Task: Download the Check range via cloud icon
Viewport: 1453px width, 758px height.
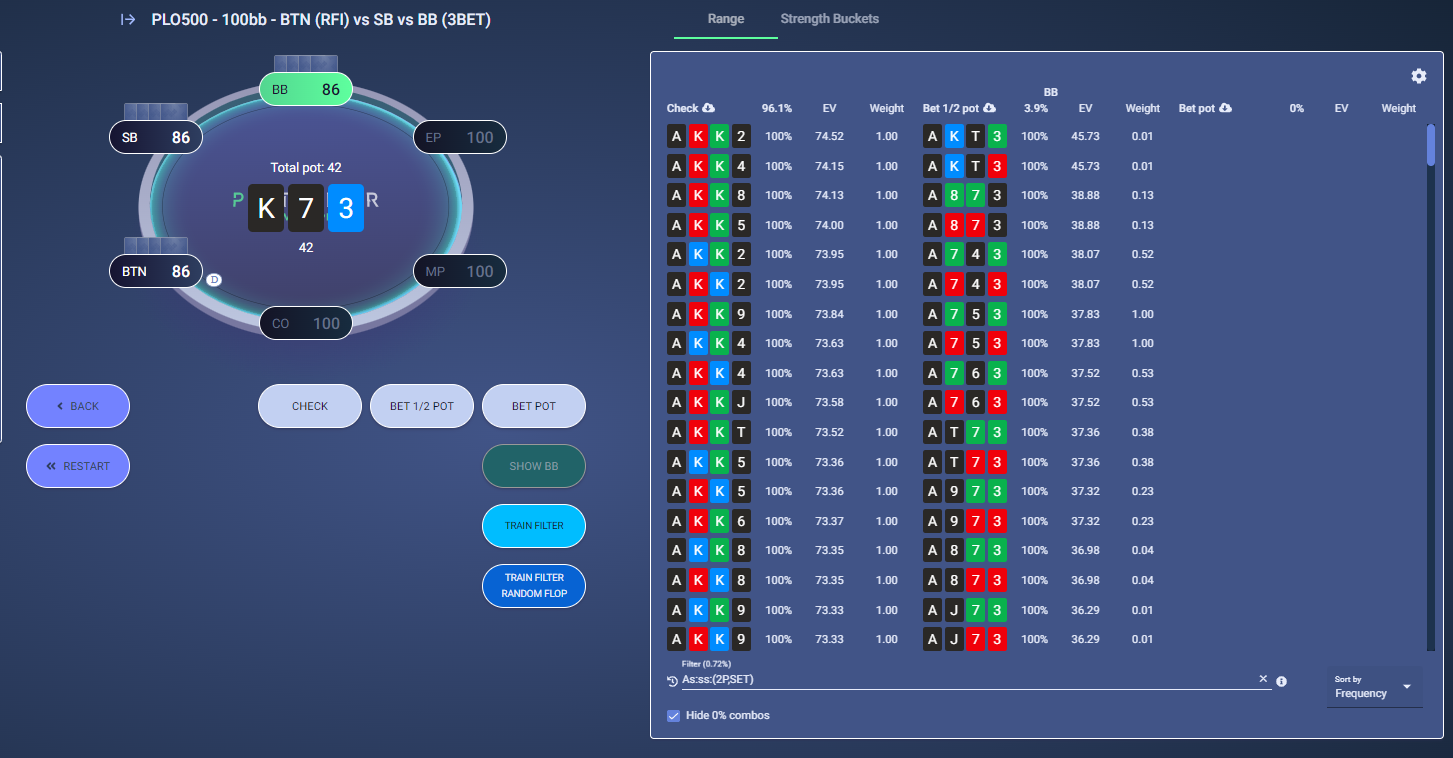Action: point(709,108)
